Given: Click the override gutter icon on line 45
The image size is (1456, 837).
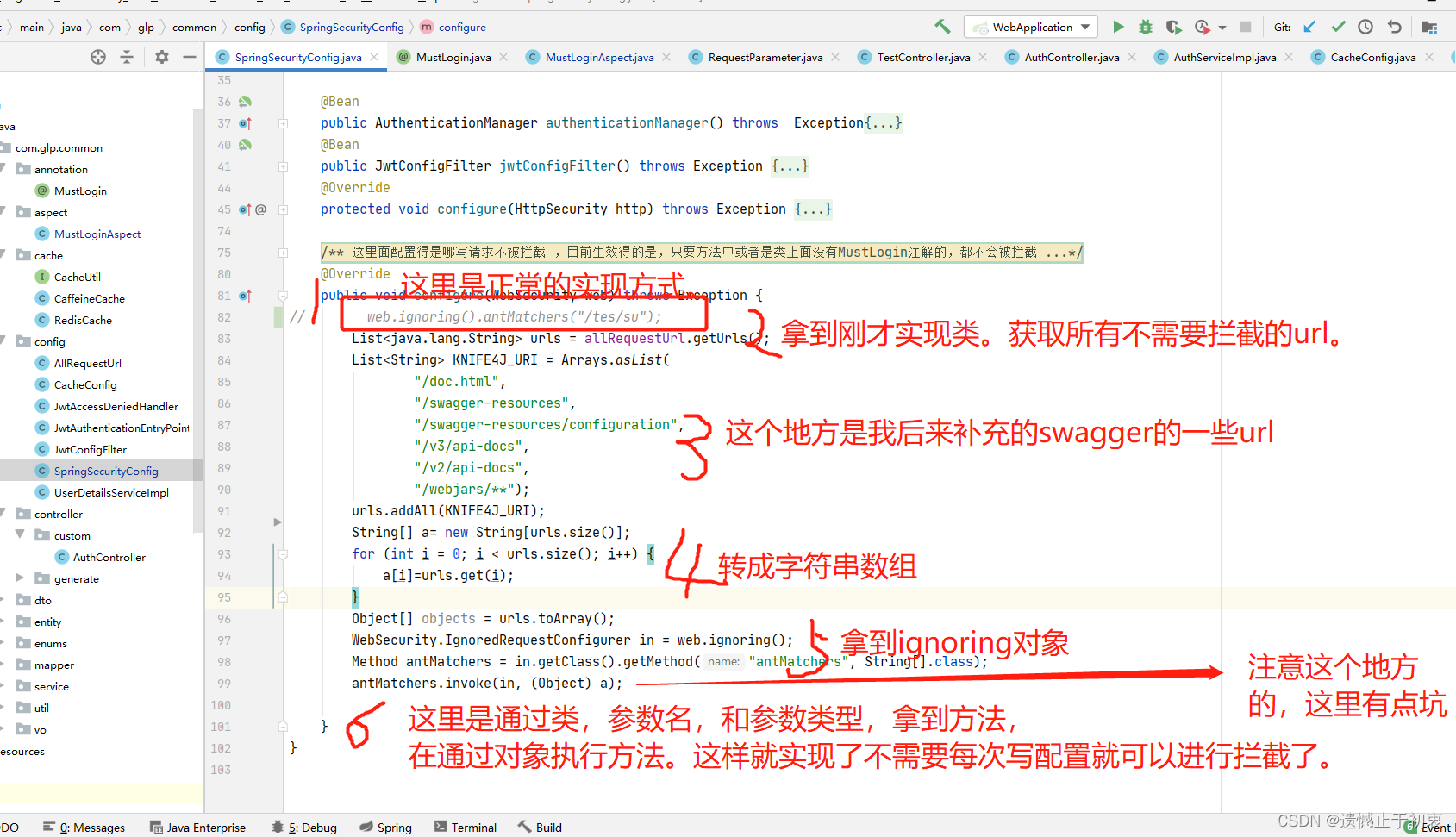Looking at the screenshot, I should point(245,209).
